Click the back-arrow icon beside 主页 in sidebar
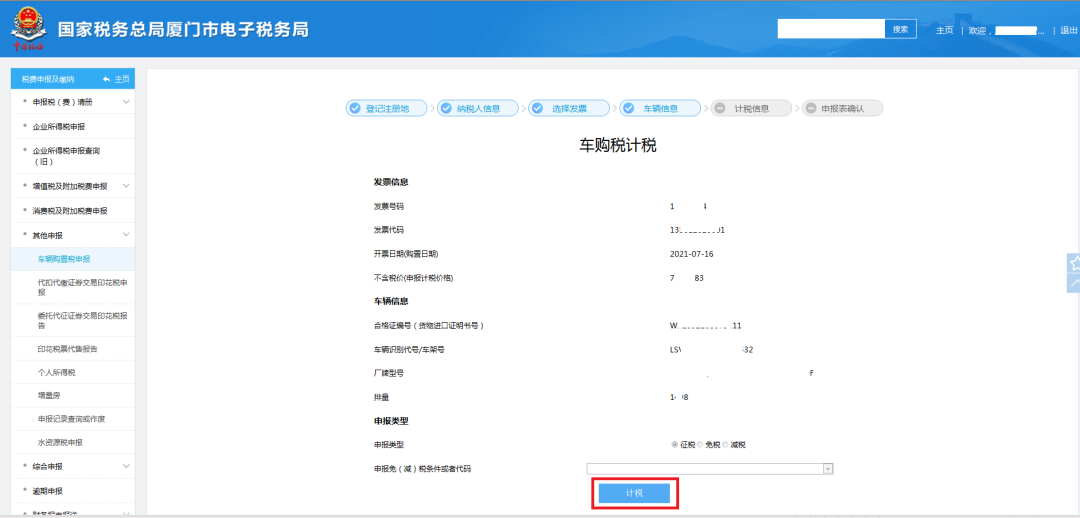The height and width of the screenshot is (518, 1080). pos(106,79)
